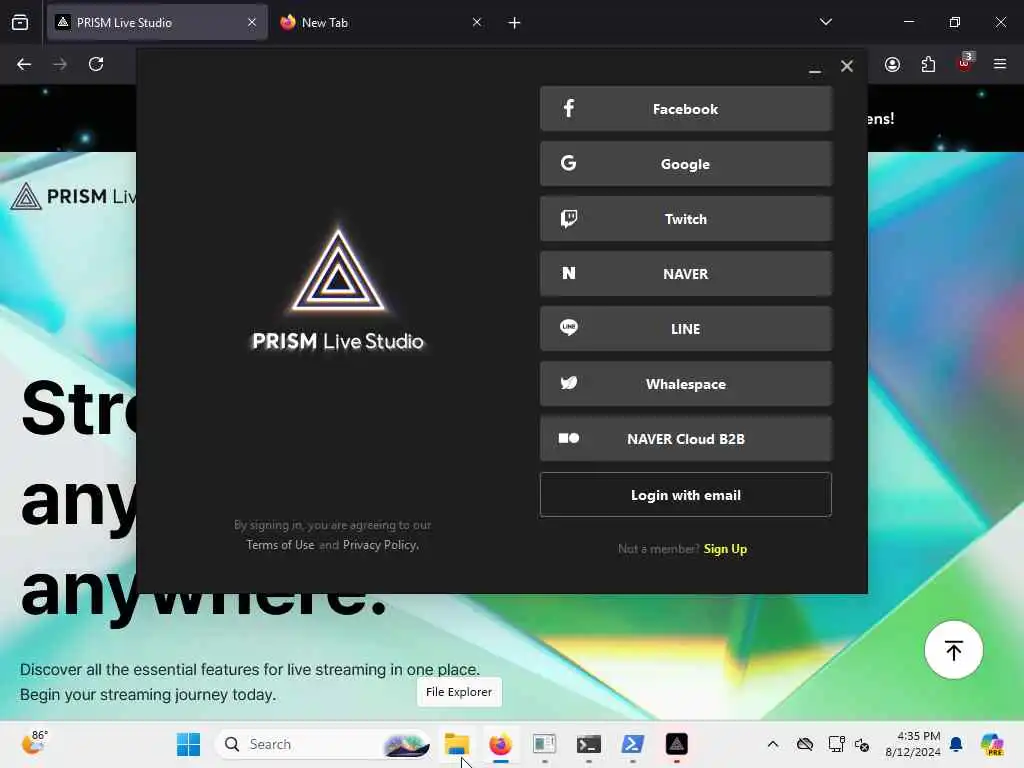Open PRISM Live Studio taskbar icon
The image size is (1024, 768).
click(677, 744)
